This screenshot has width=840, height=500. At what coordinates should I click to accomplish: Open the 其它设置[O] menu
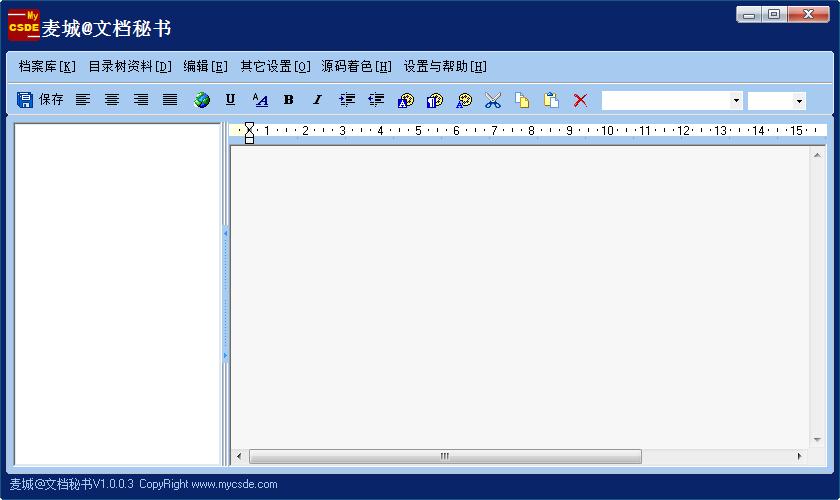[x=275, y=66]
